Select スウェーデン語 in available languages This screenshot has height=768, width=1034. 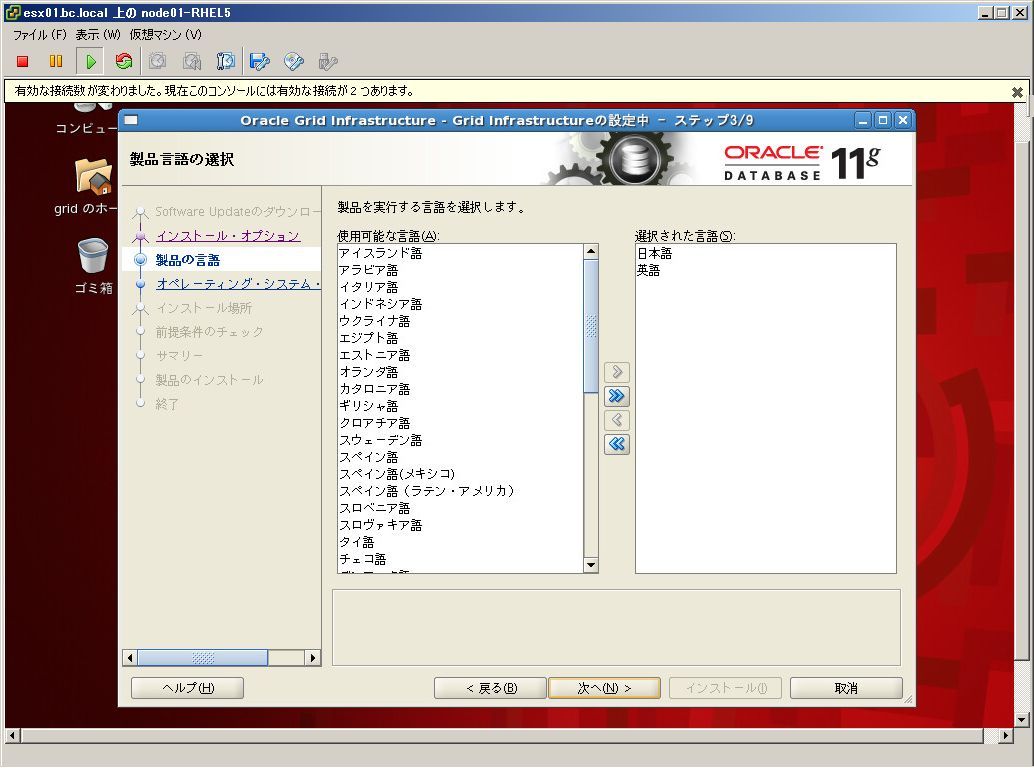460,440
